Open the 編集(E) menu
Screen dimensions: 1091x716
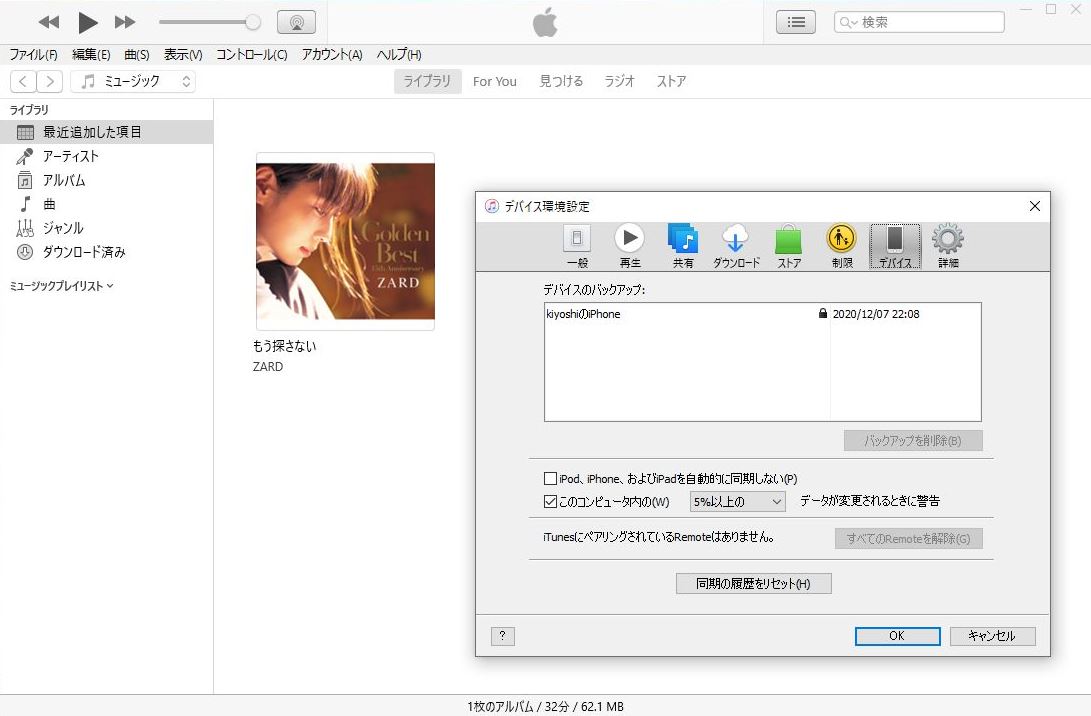[91, 54]
